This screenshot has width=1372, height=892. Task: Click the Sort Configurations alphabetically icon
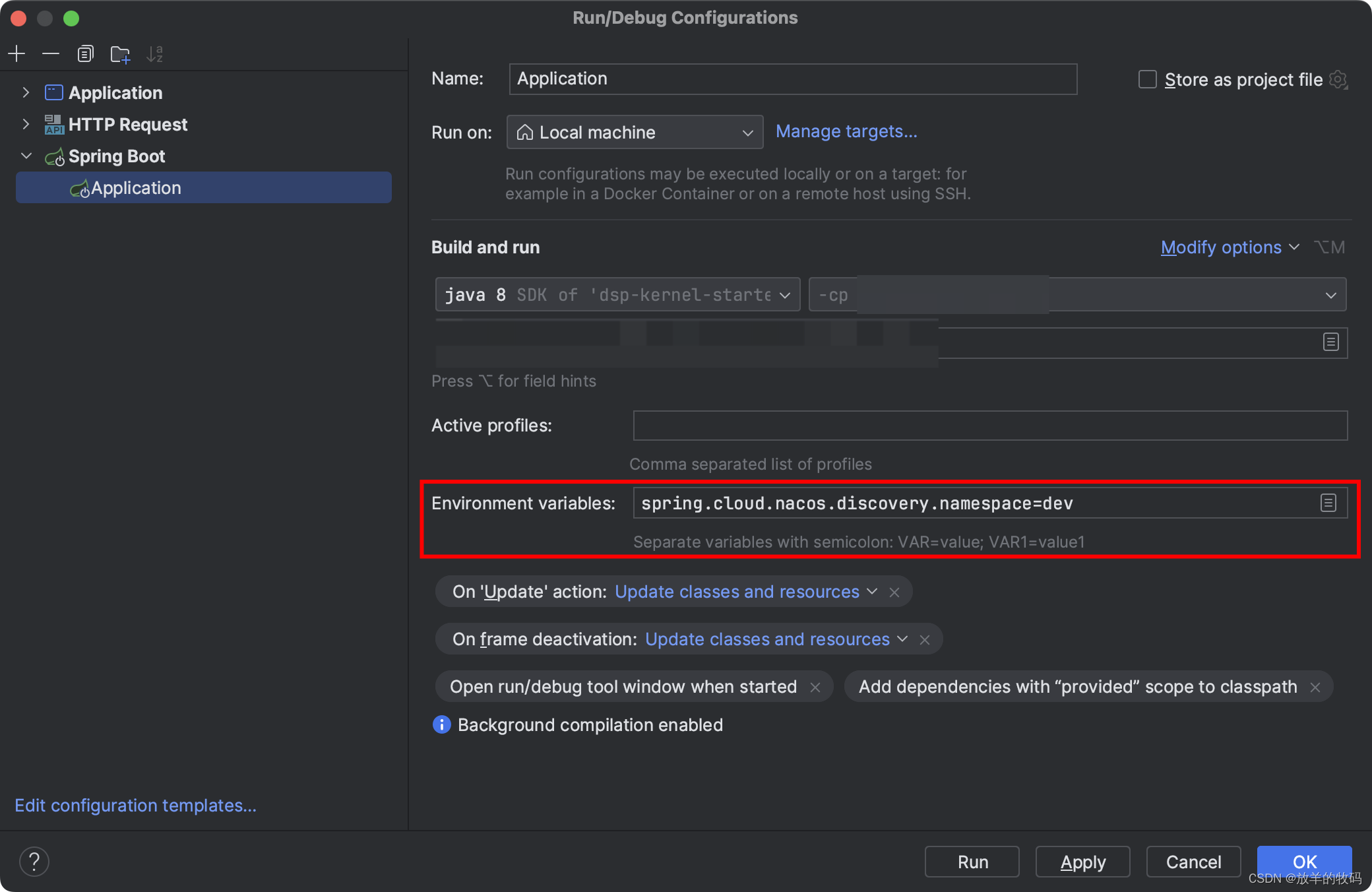click(x=155, y=54)
